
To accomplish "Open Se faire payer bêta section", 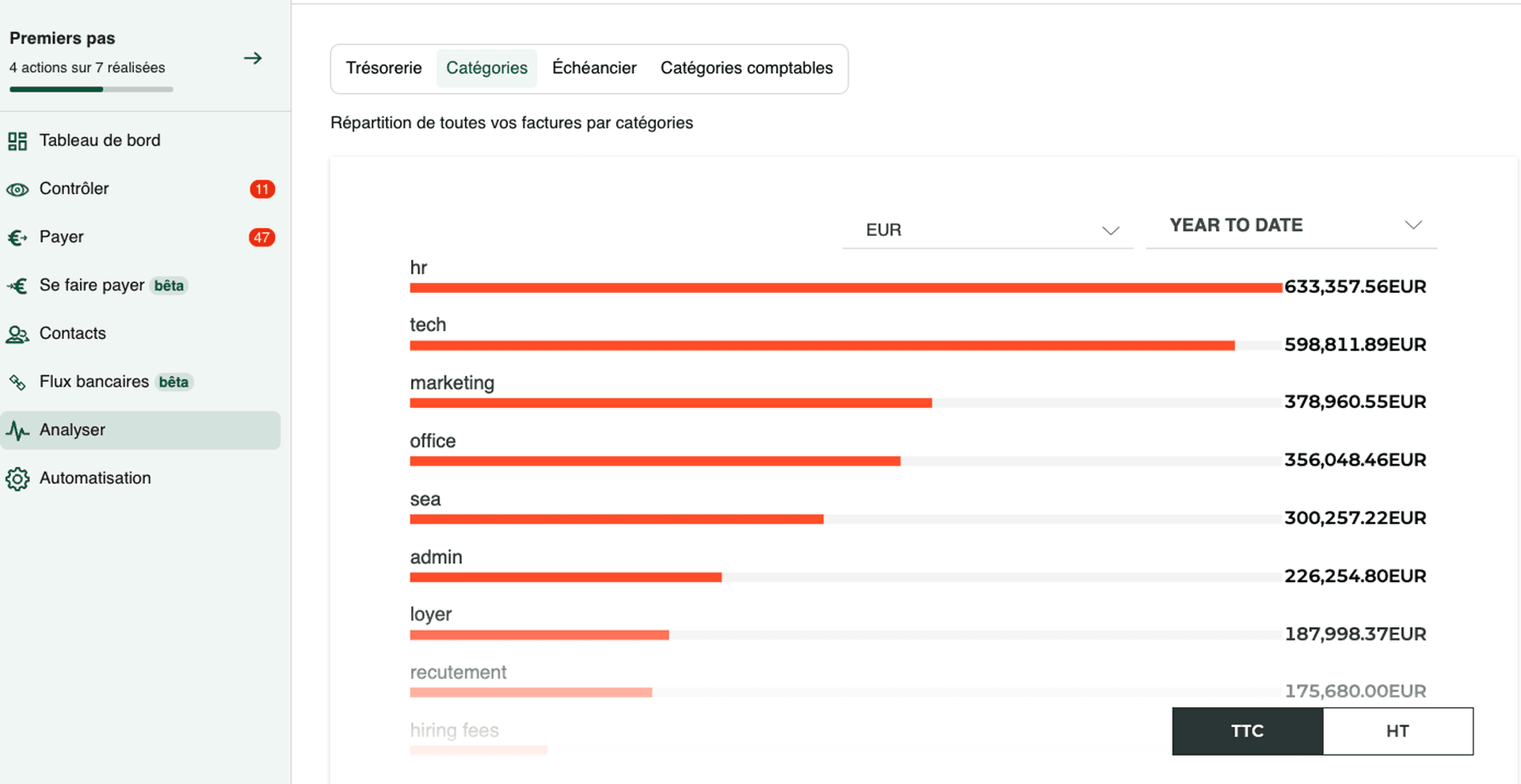I will click(17, 285).
